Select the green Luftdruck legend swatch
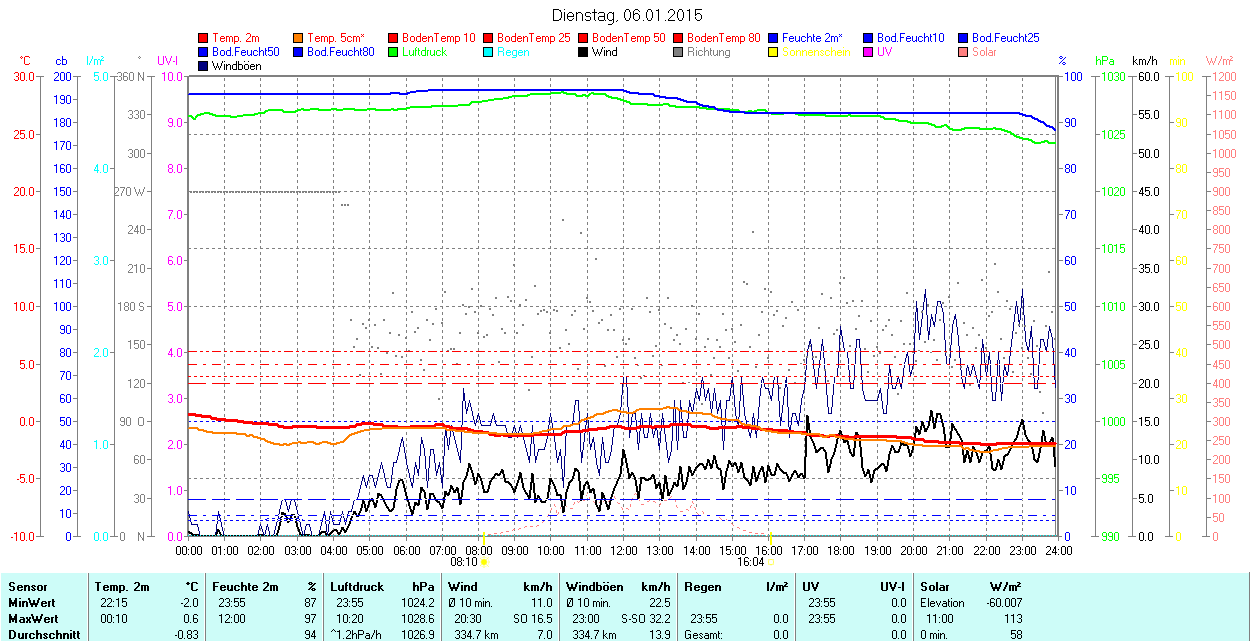 pyautogui.click(x=394, y=52)
